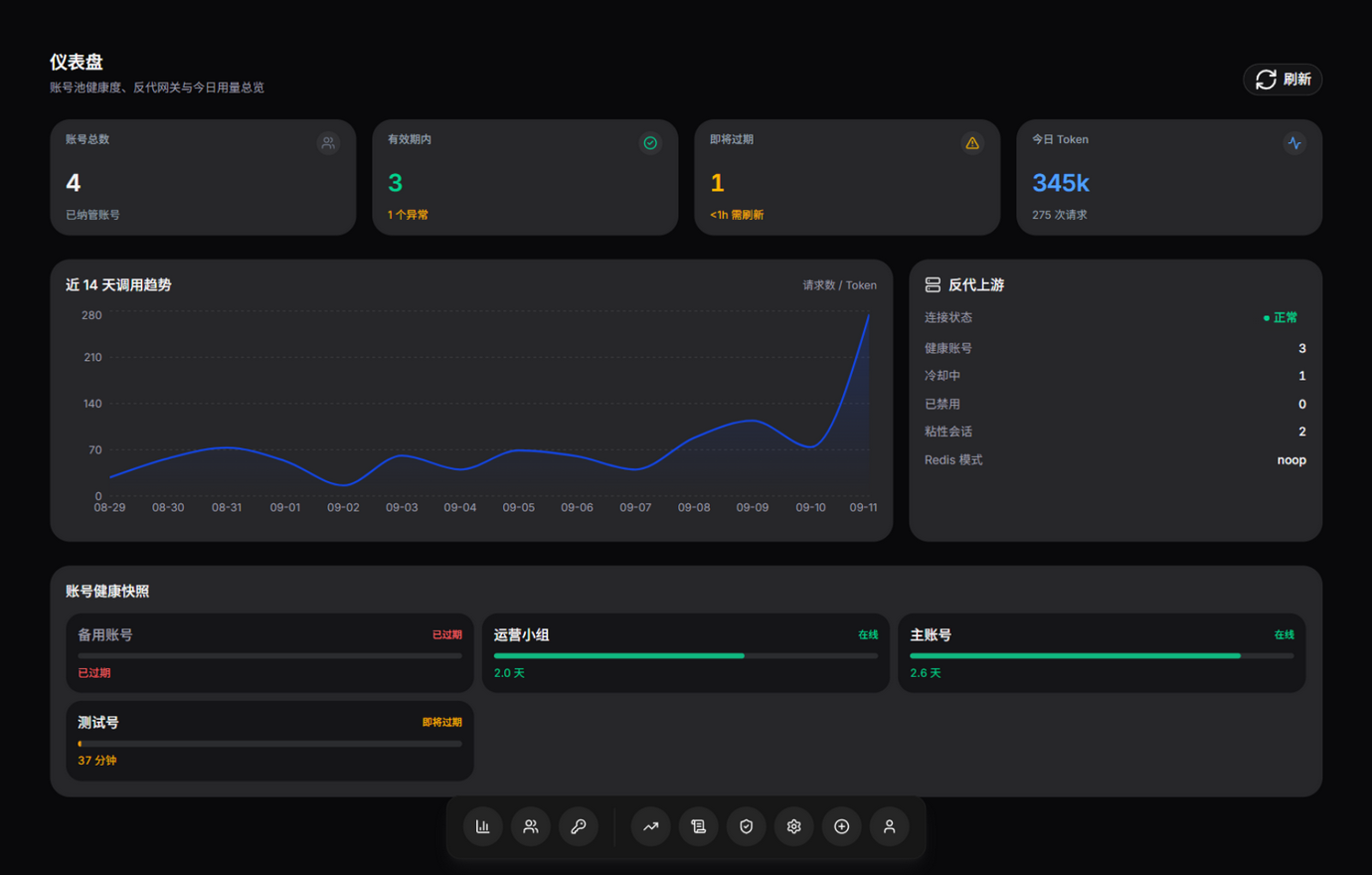Click the 正常 connection status label
The height and width of the screenshot is (875, 1372).
[1281, 318]
